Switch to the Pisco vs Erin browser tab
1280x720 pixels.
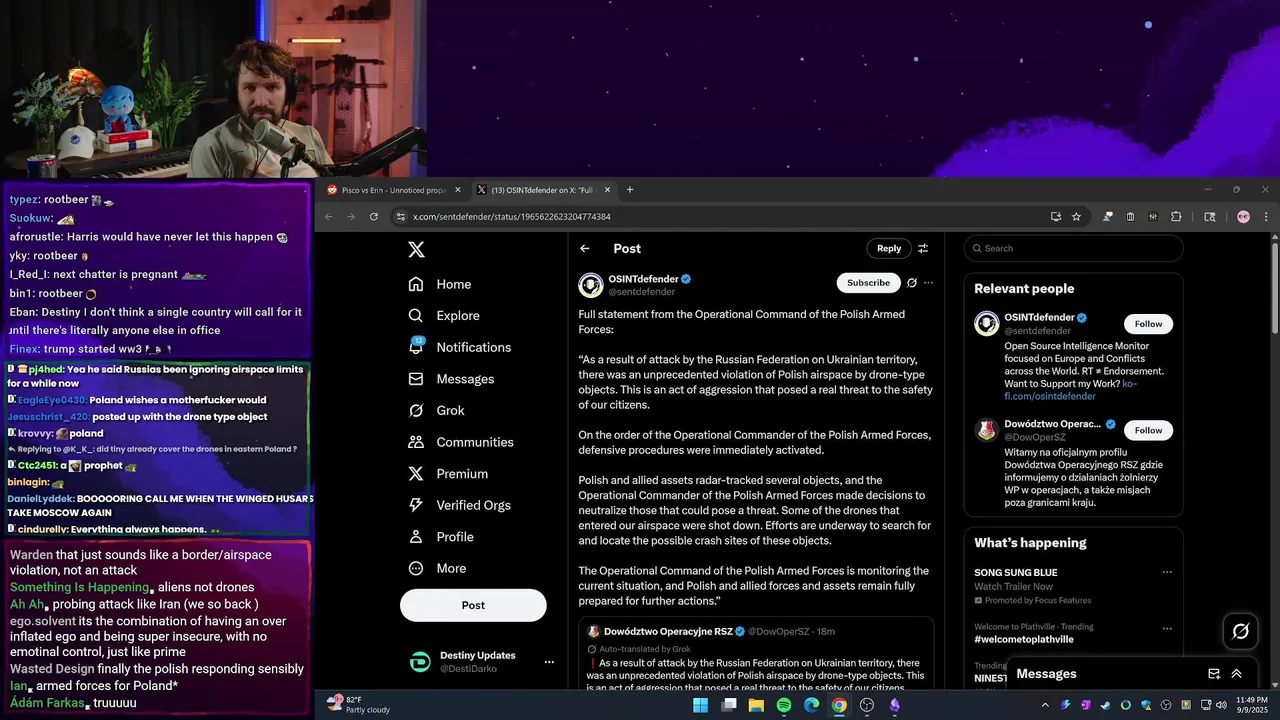(x=393, y=190)
